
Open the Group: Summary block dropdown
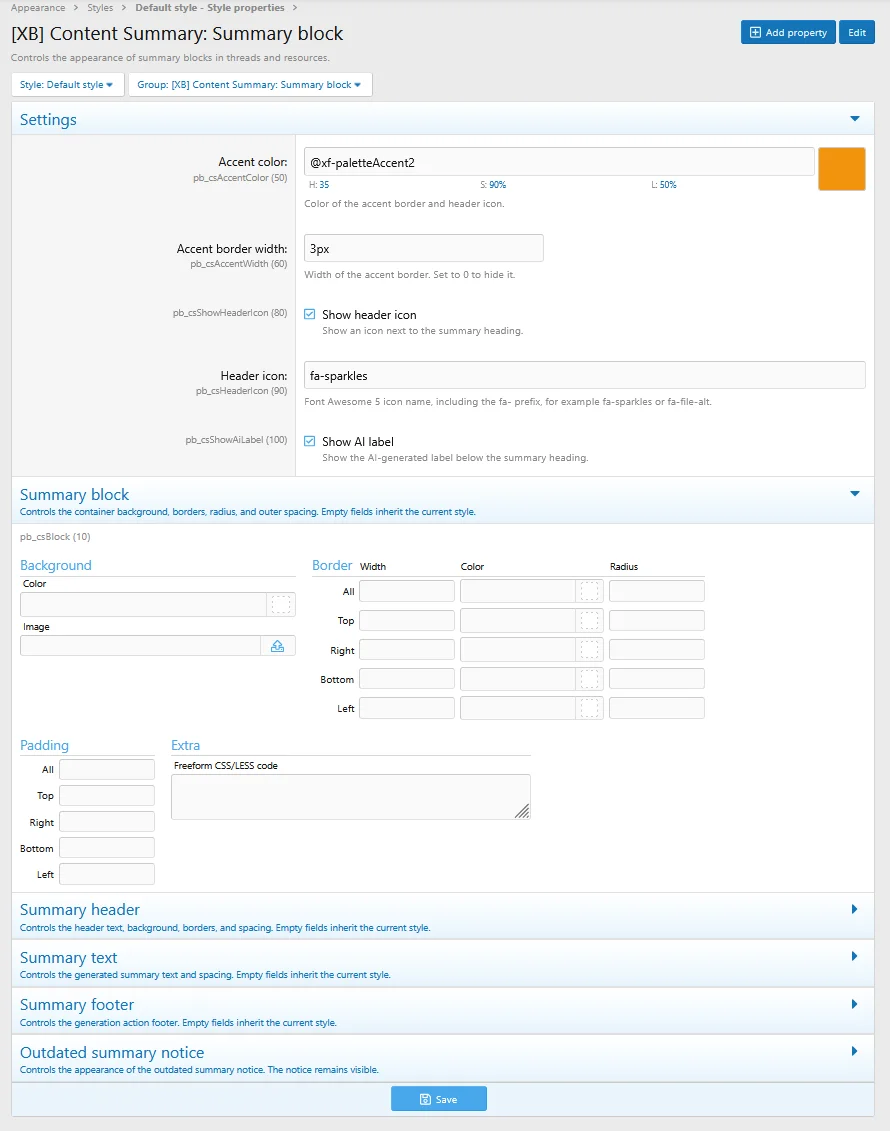tap(250, 84)
